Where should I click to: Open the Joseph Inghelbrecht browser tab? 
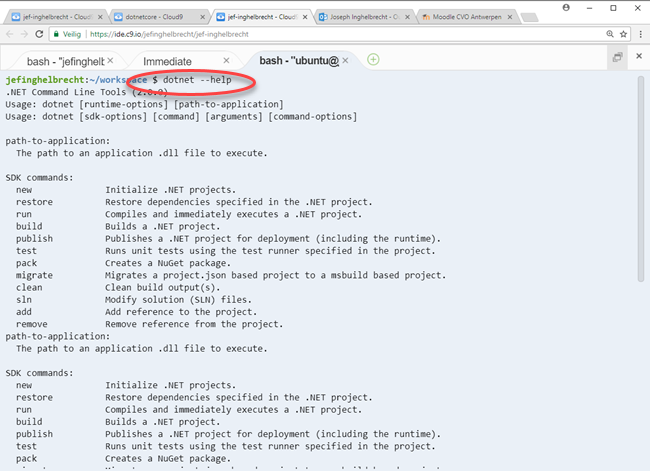[x=360, y=17]
